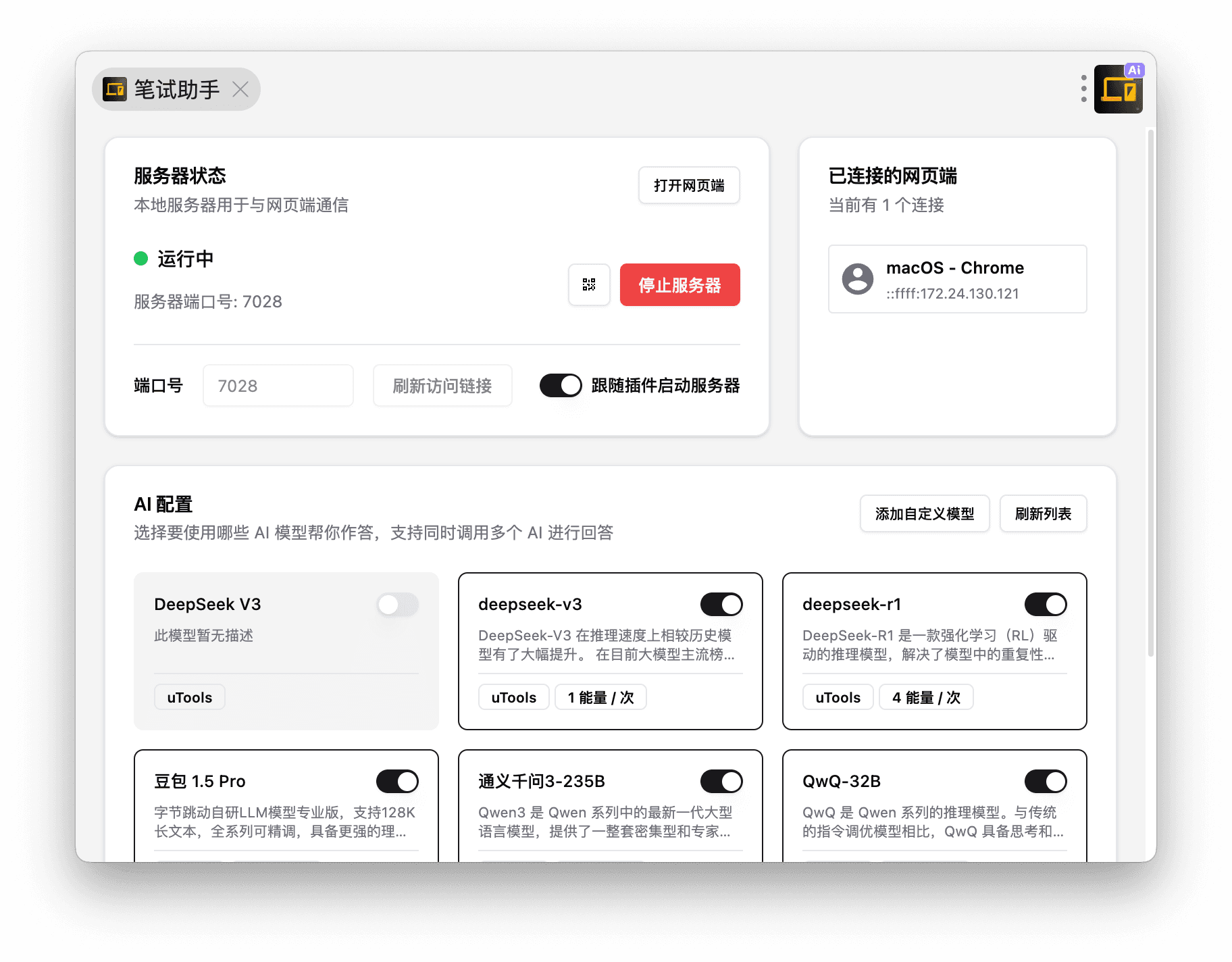Click the 服务器状态 heading
The width and height of the screenshot is (1232, 962).
[180, 176]
